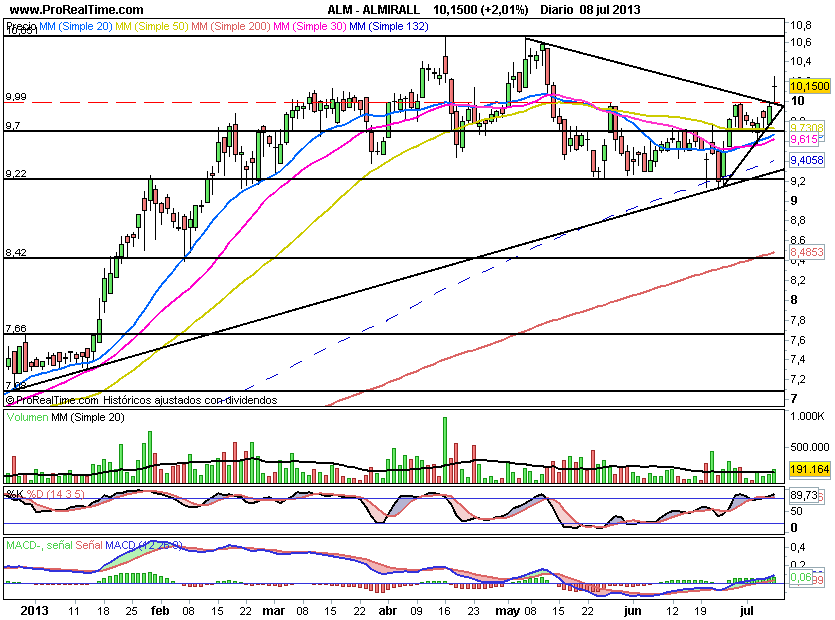Viewport: 835px width, 620px height.
Task: Click the 9,7308 moving average value tag
Action: pos(806,127)
